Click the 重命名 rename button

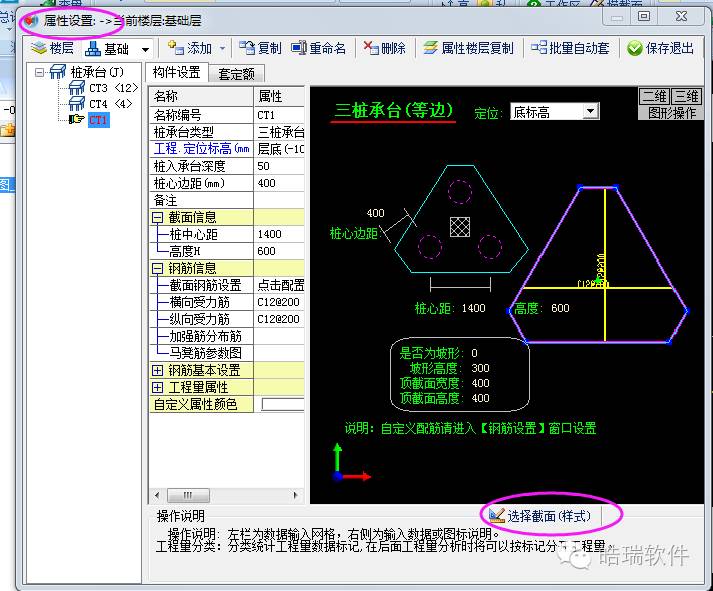319,48
